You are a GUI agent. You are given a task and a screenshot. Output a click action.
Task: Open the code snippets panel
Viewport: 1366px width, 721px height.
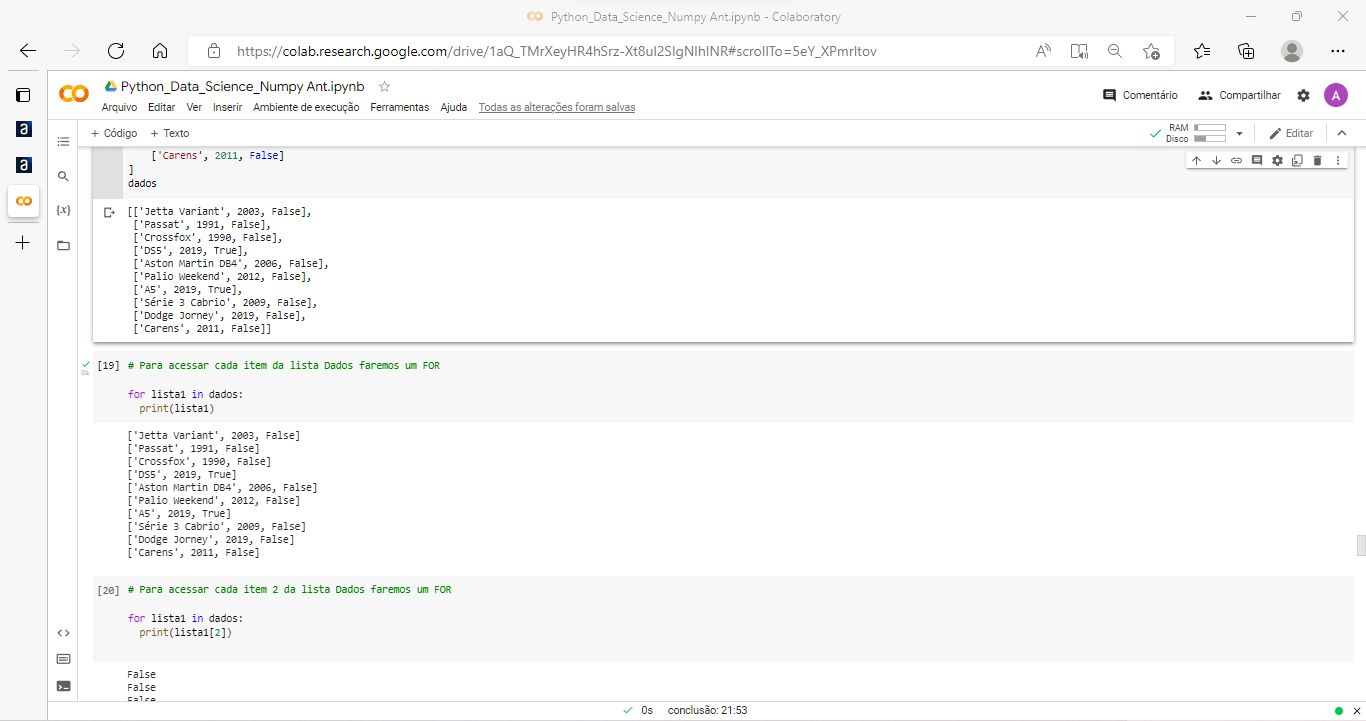(63, 632)
